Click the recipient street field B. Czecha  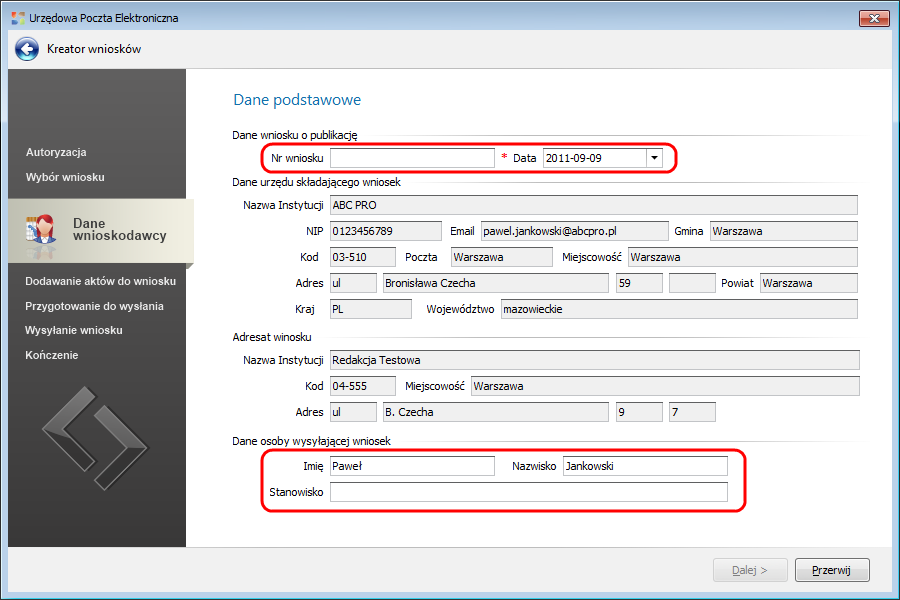point(495,412)
